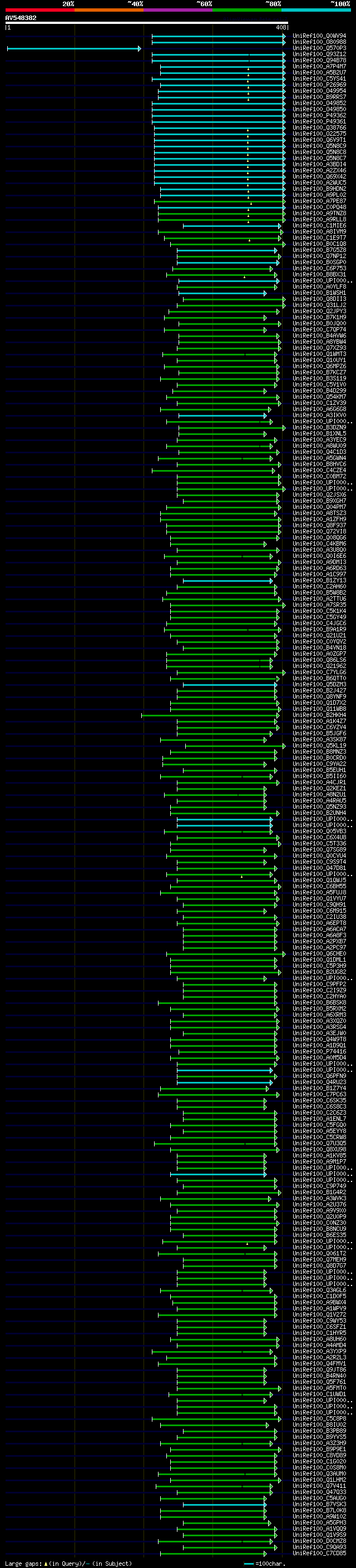
Task: Select hit UniRef100_P74416
Action: click(x=319, y=1051)
